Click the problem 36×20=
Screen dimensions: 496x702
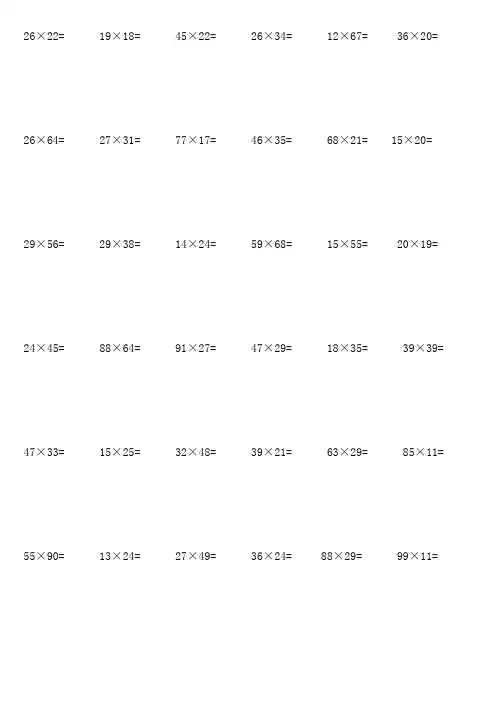[417, 36]
